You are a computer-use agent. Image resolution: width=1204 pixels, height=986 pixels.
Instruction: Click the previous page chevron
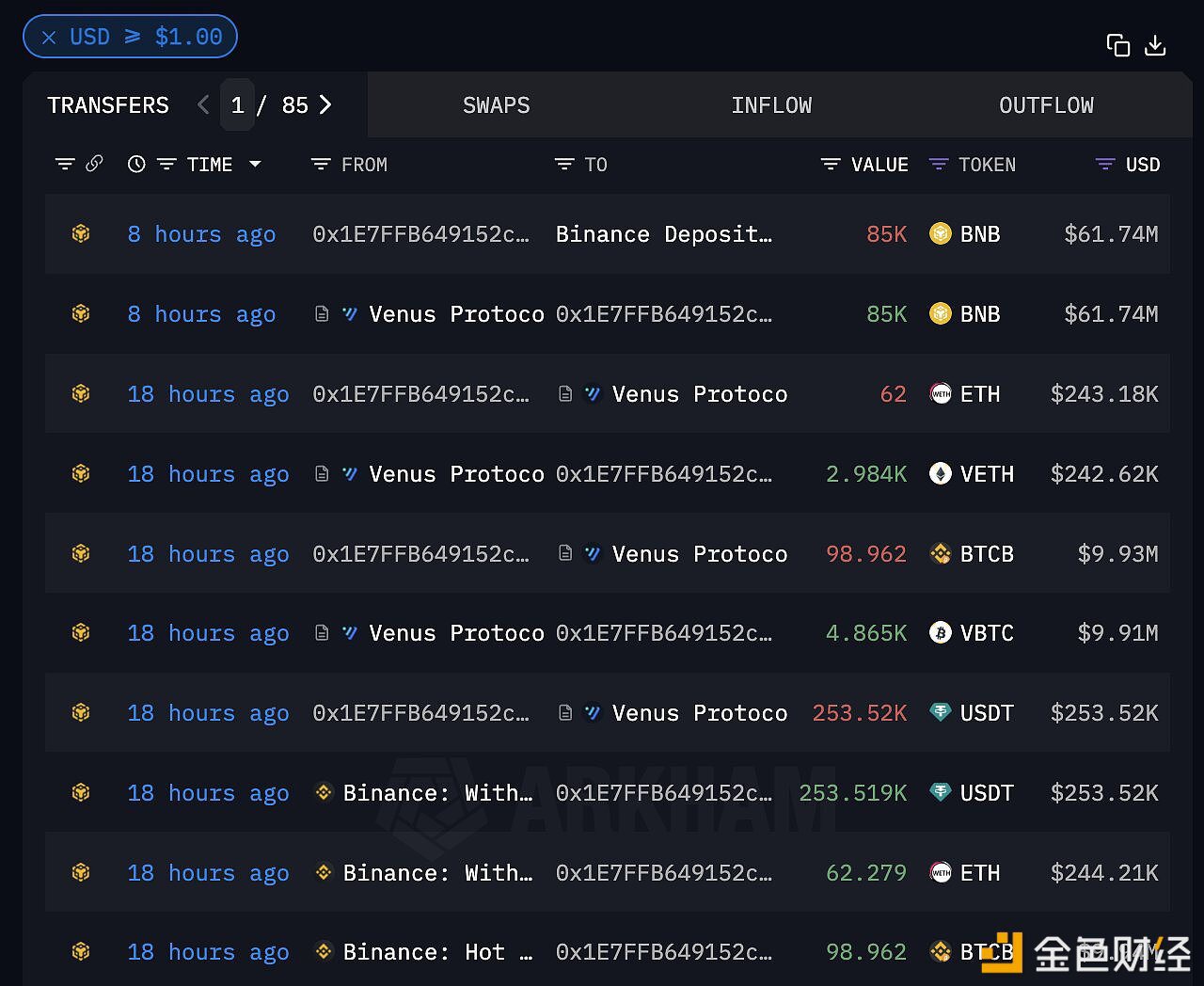pos(203,105)
